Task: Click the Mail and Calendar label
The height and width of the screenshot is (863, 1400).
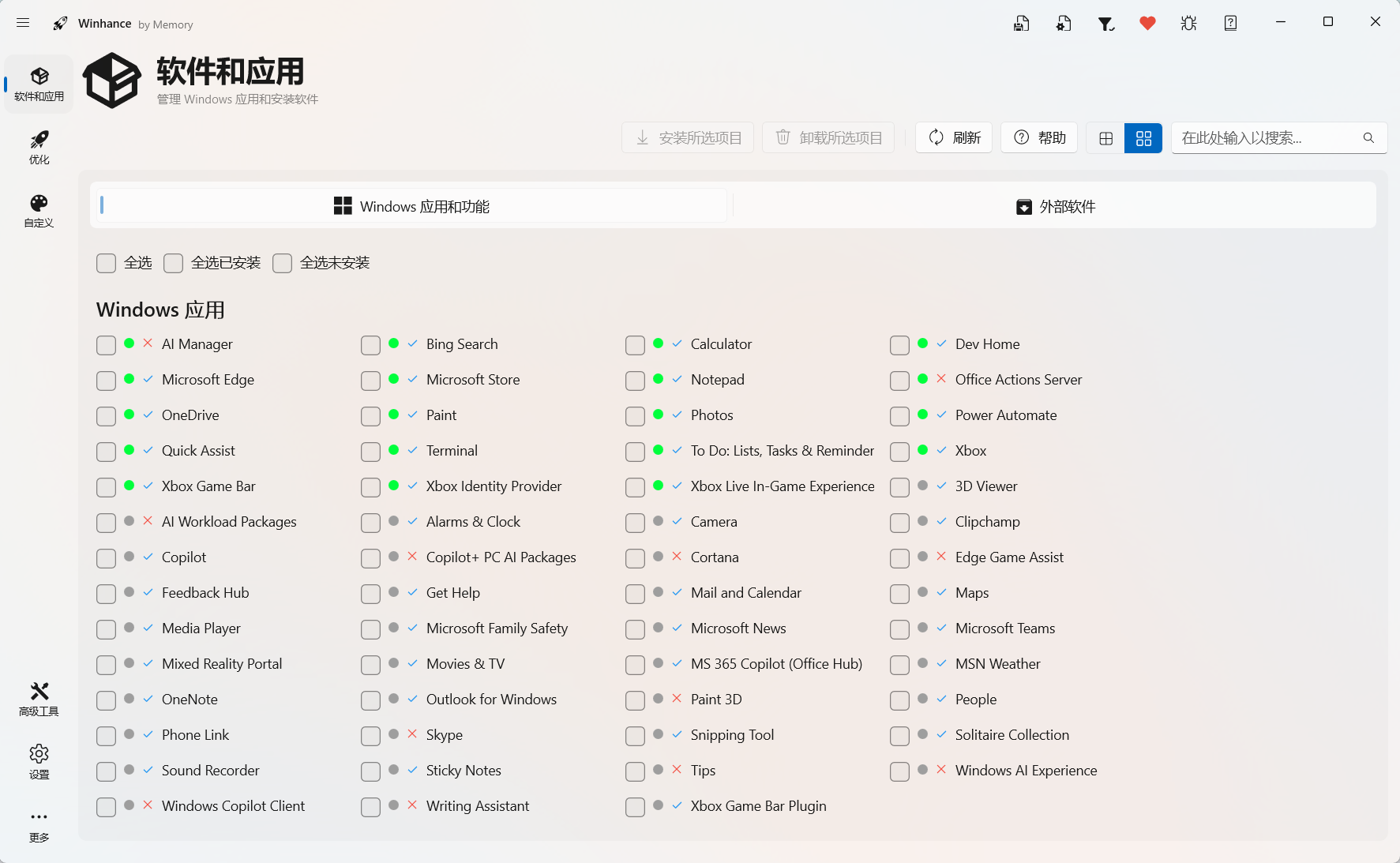Action: (x=746, y=593)
